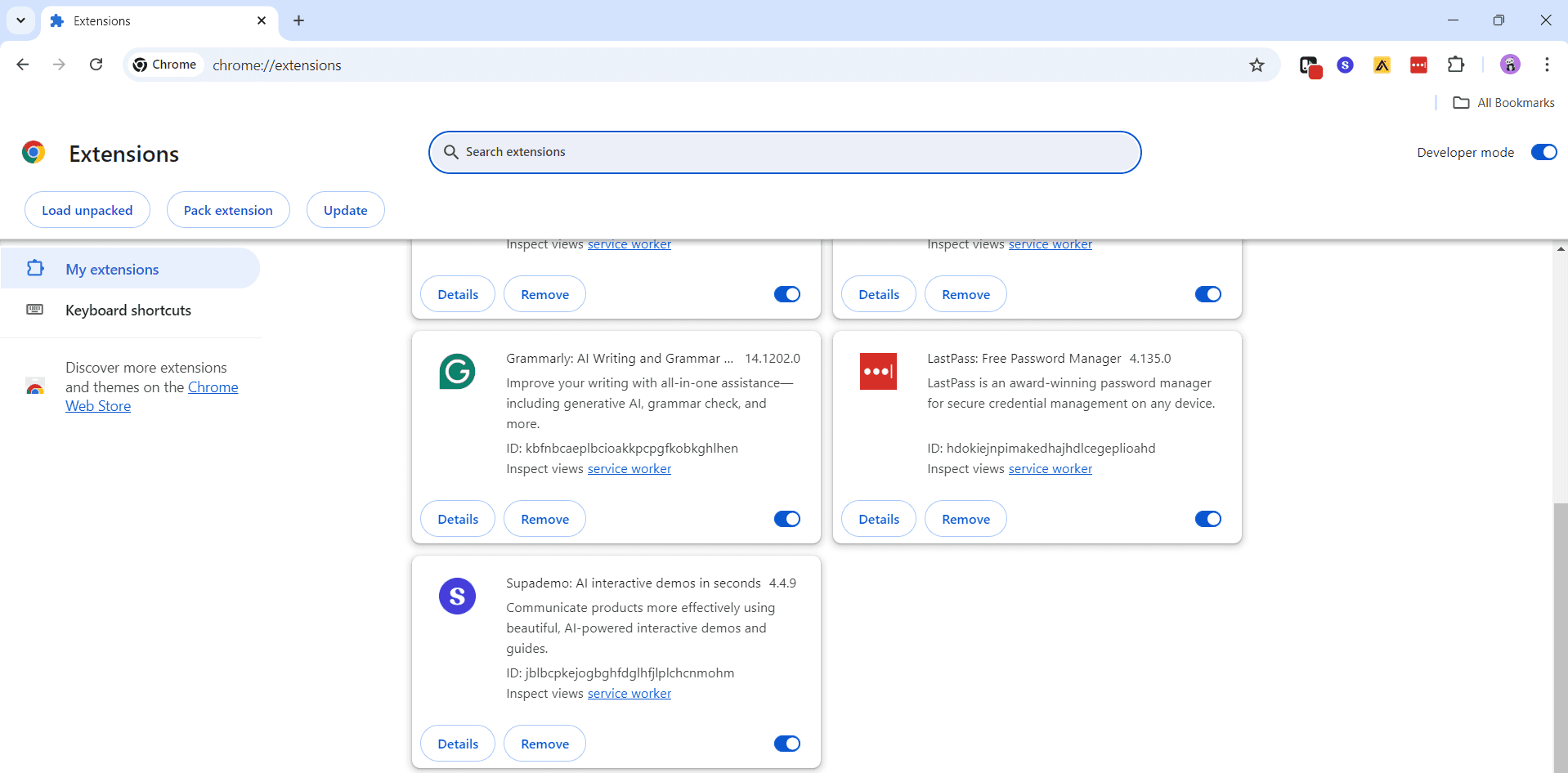Click the Grammarly logo icon in its card

(x=457, y=372)
